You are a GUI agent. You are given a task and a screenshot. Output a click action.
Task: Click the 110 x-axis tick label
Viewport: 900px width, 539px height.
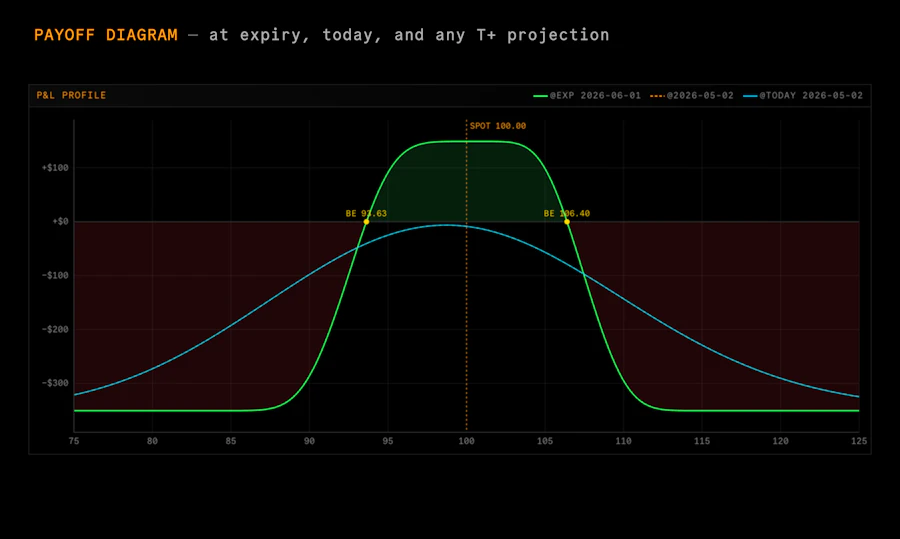(623, 441)
